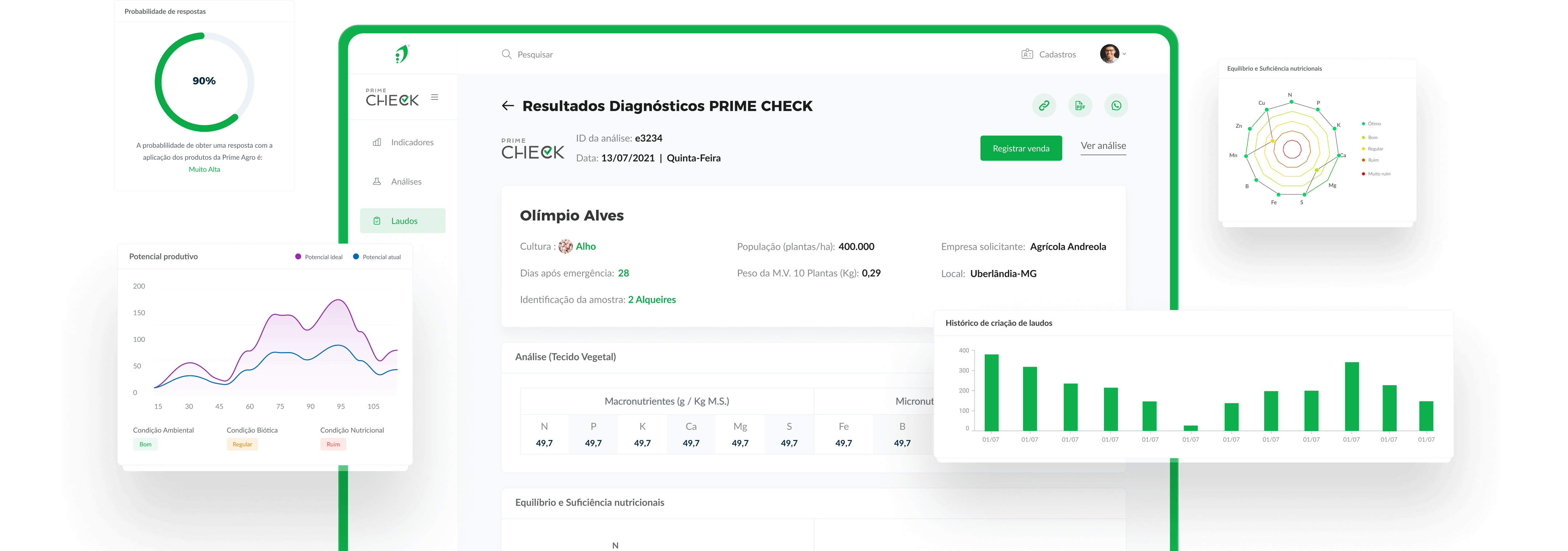The image size is (1568, 551).
Task: Select Laudos in the sidebar
Action: (x=403, y=220)
